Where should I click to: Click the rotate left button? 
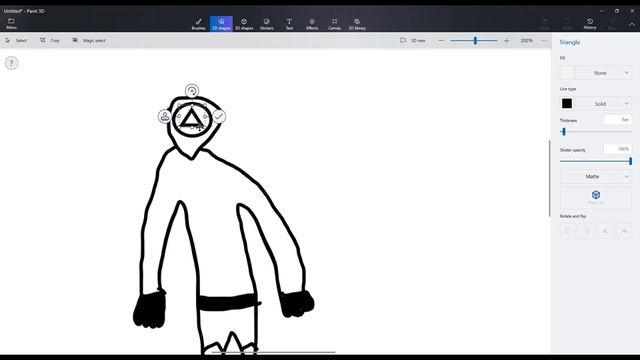pyautogui.click(x=567, y=231)
